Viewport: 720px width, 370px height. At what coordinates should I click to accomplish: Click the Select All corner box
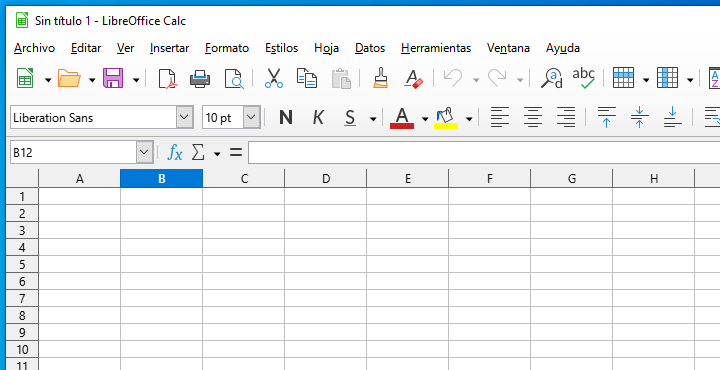(22, 178)
